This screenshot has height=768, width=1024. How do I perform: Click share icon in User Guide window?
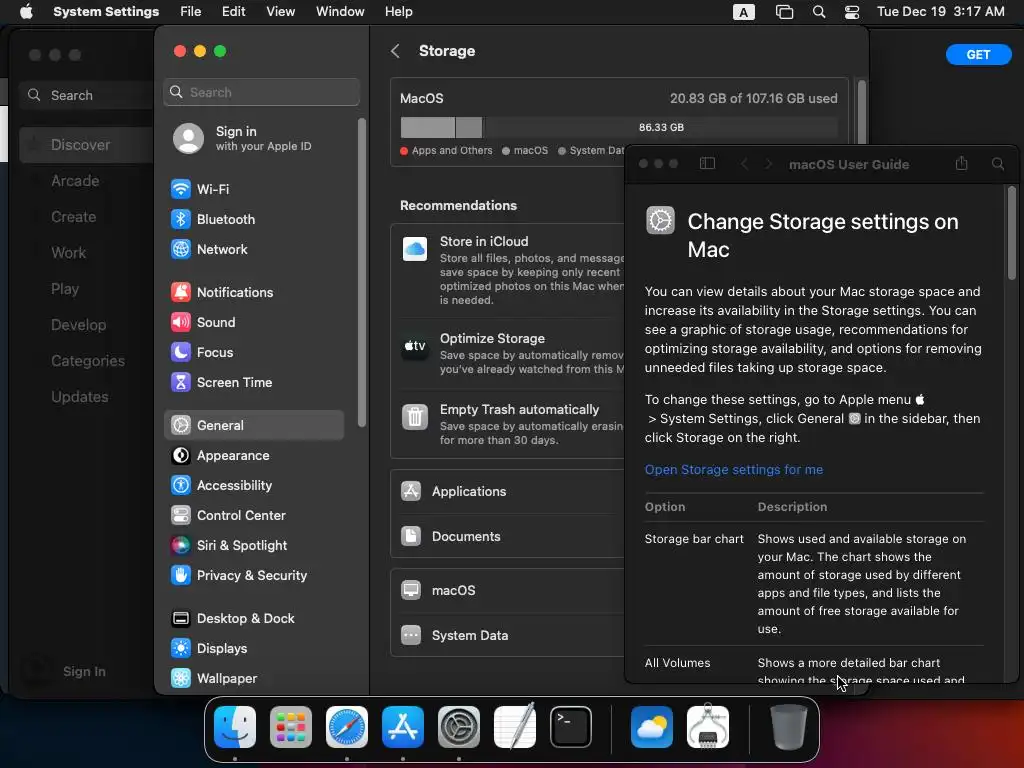961,163
